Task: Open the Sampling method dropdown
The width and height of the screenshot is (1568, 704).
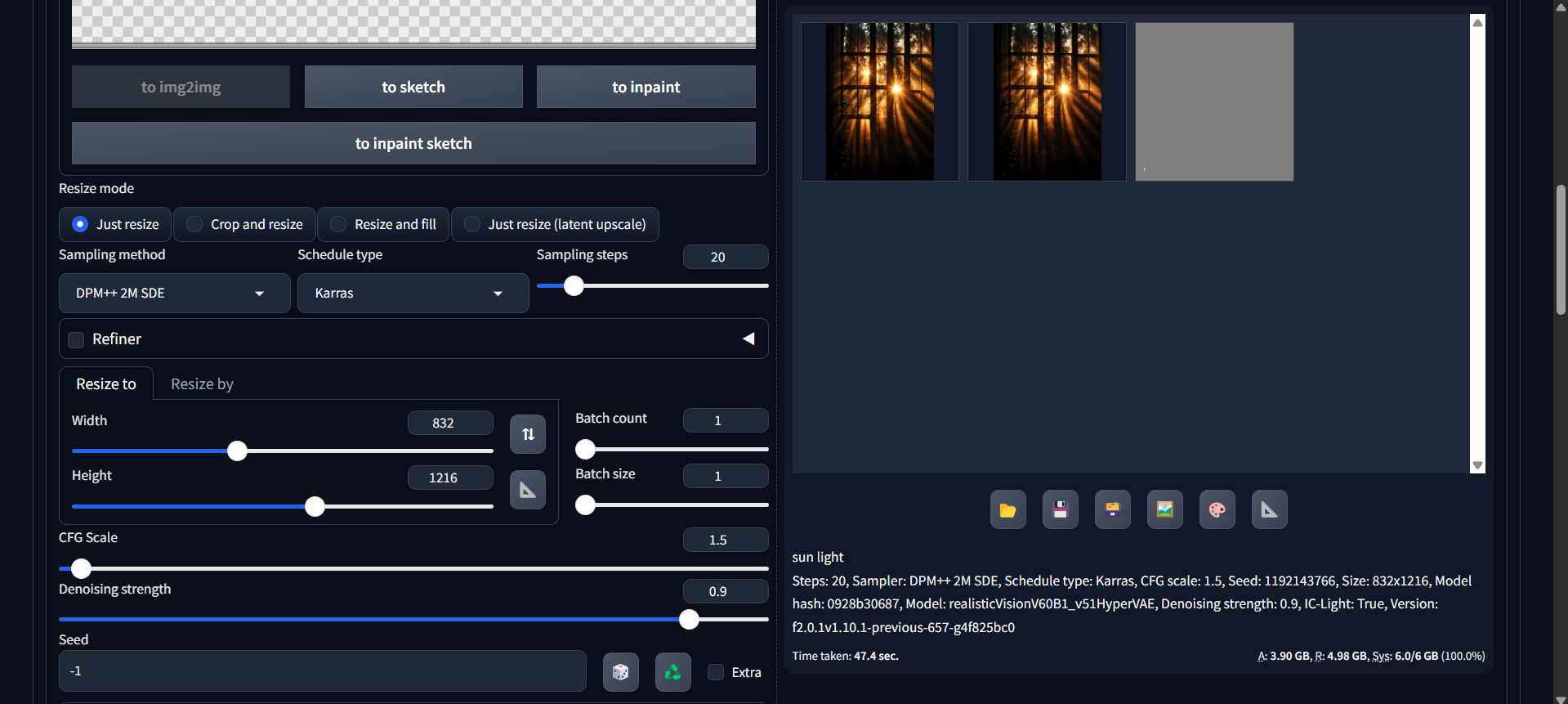Action: (x=174, y=294)
